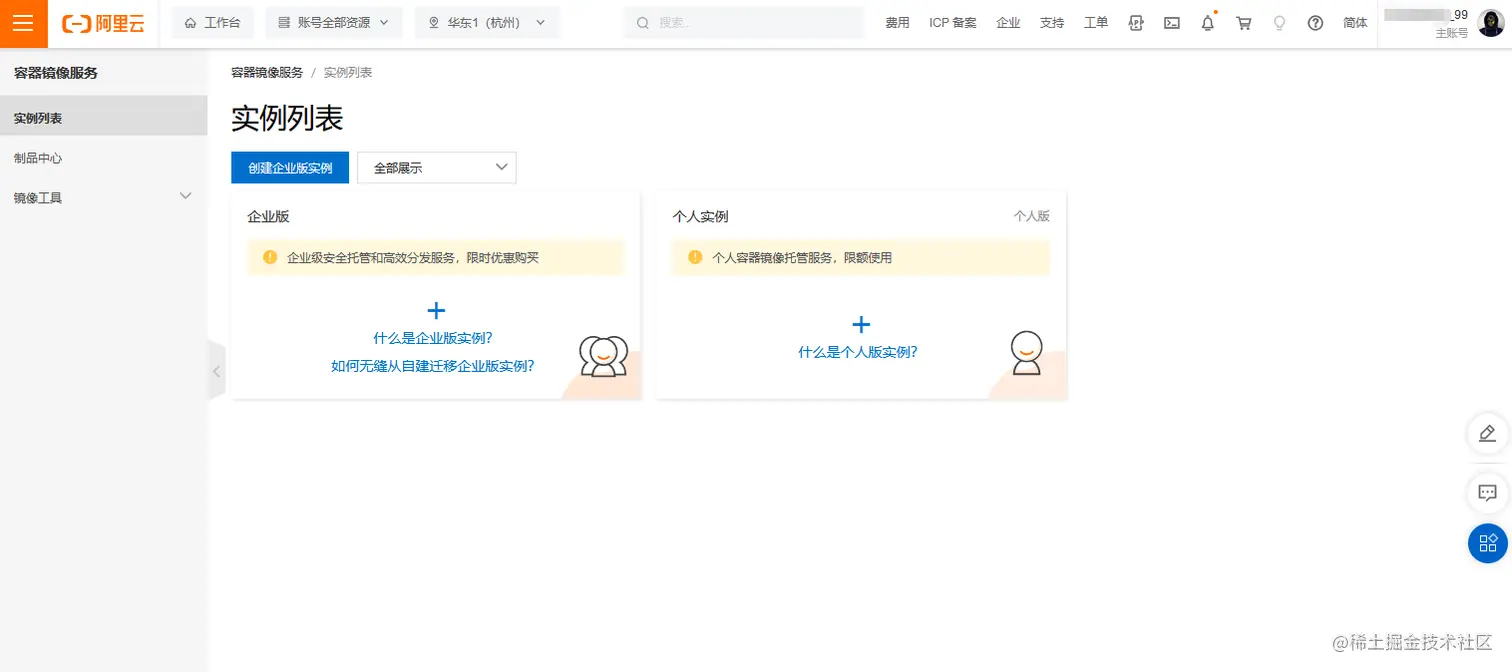Switch language via 简体
Viewport: 1512px width, 672px height.
tap(1355, 23)
